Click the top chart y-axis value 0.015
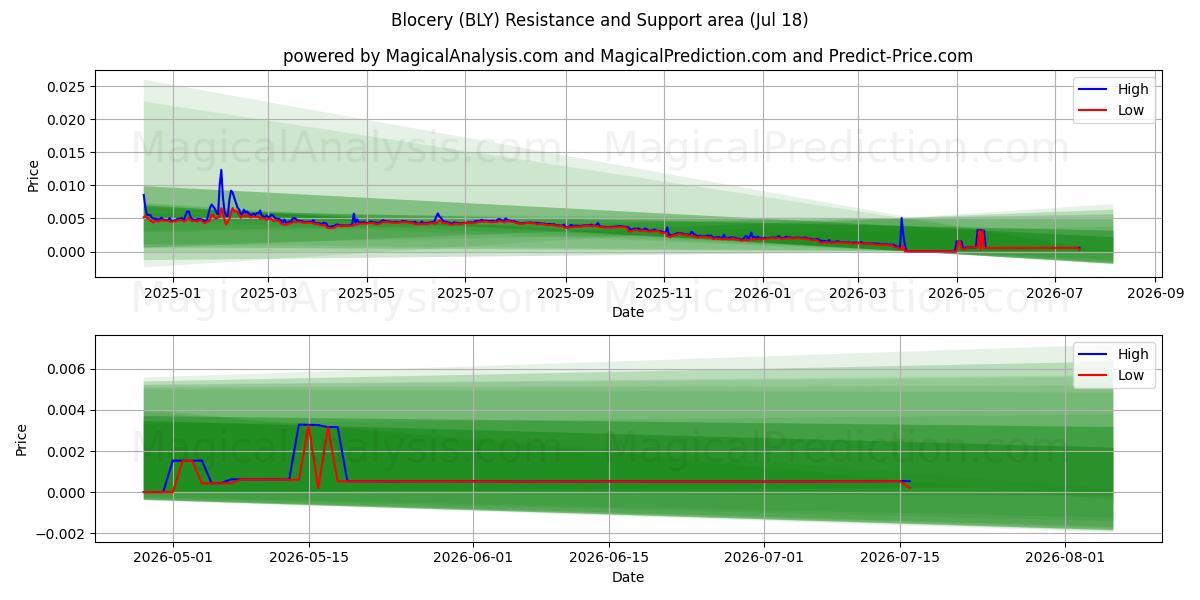The image size is (1200, 600). point(66,153)
